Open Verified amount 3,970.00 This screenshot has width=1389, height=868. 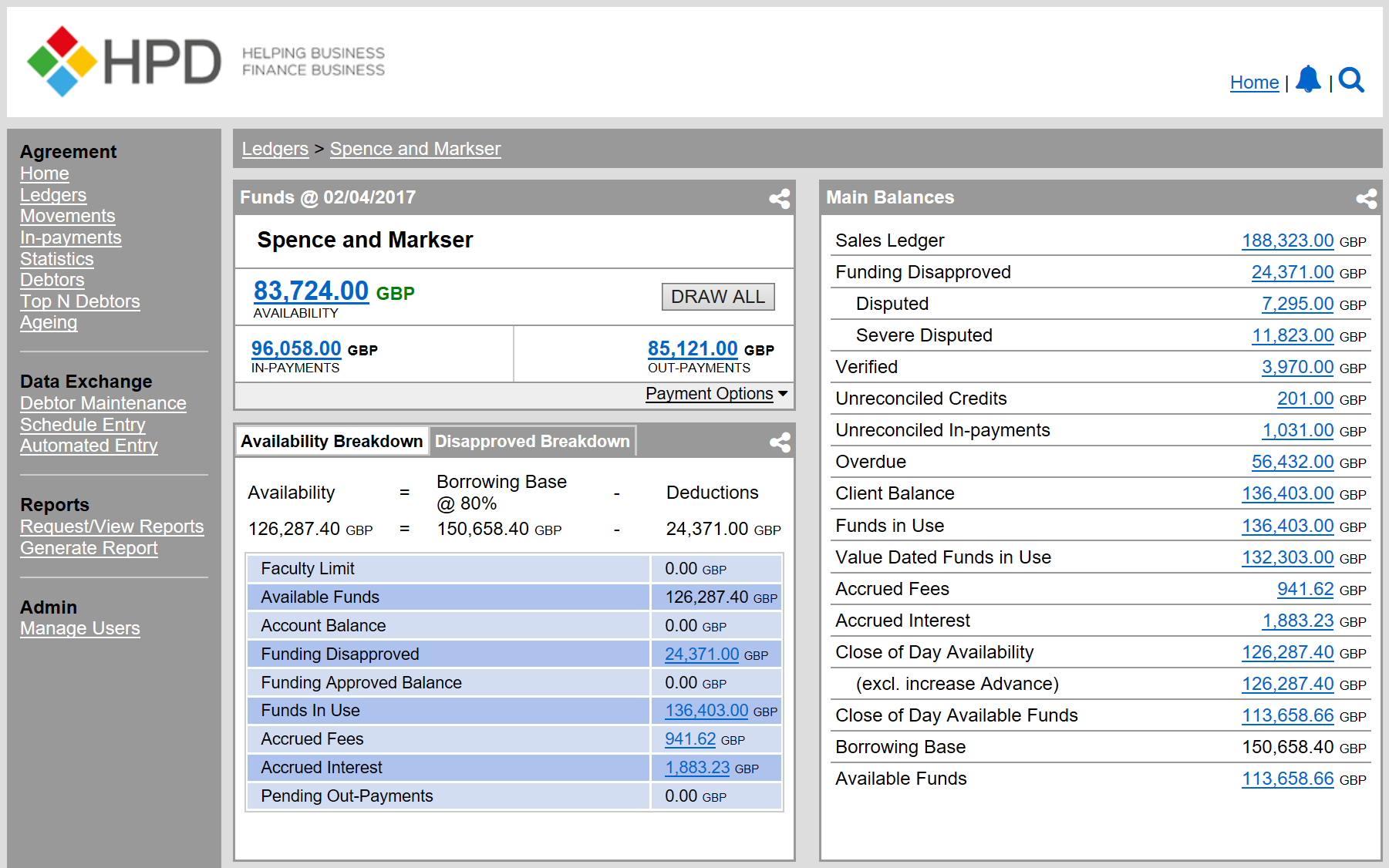click(x=1298, y=367)
